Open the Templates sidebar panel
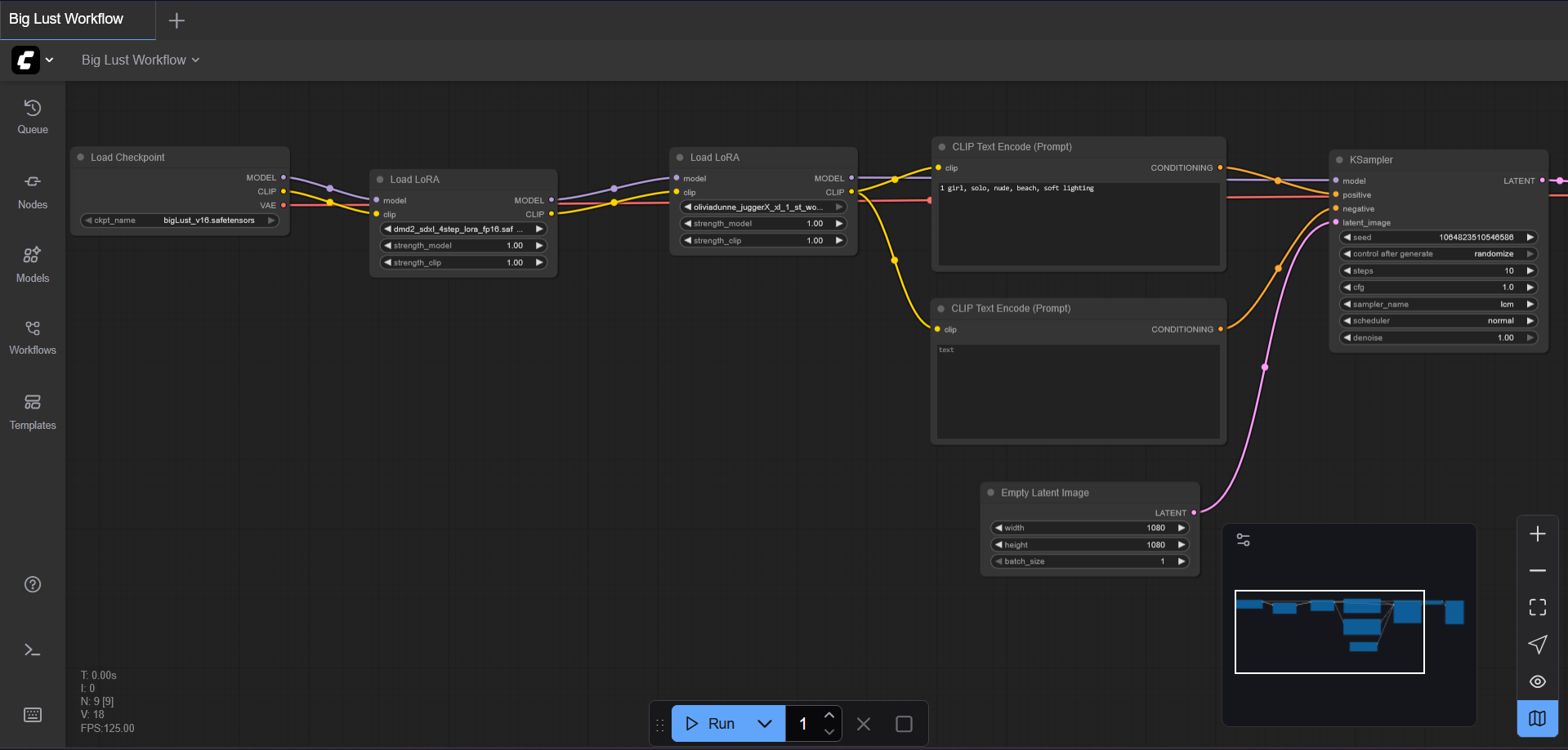1568x750 pixels. tap(33, 412)
